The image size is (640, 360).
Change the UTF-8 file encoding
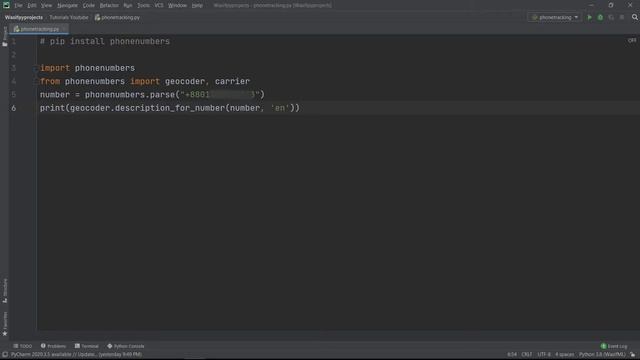click(x=544, y=354)
